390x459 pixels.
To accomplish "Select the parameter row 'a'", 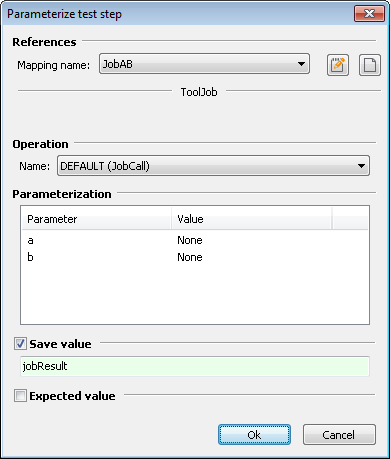I will coord(195,240).
